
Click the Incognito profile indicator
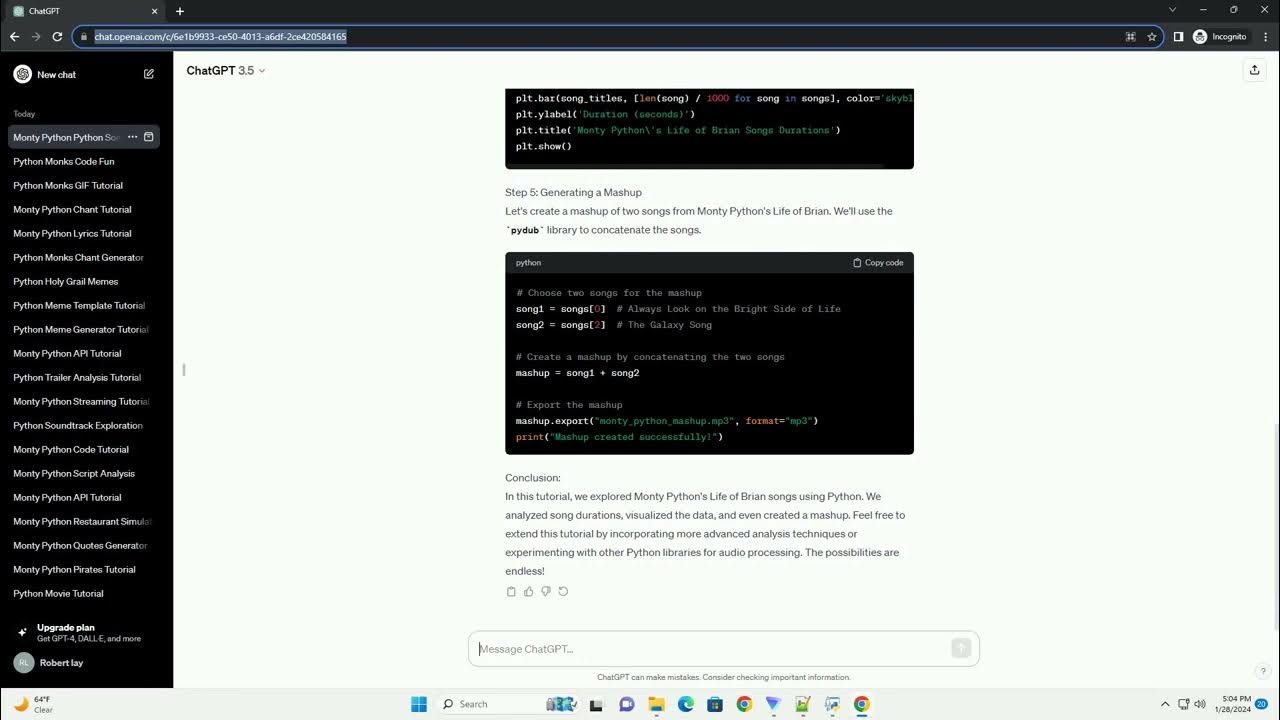[x=1219, y=37]
